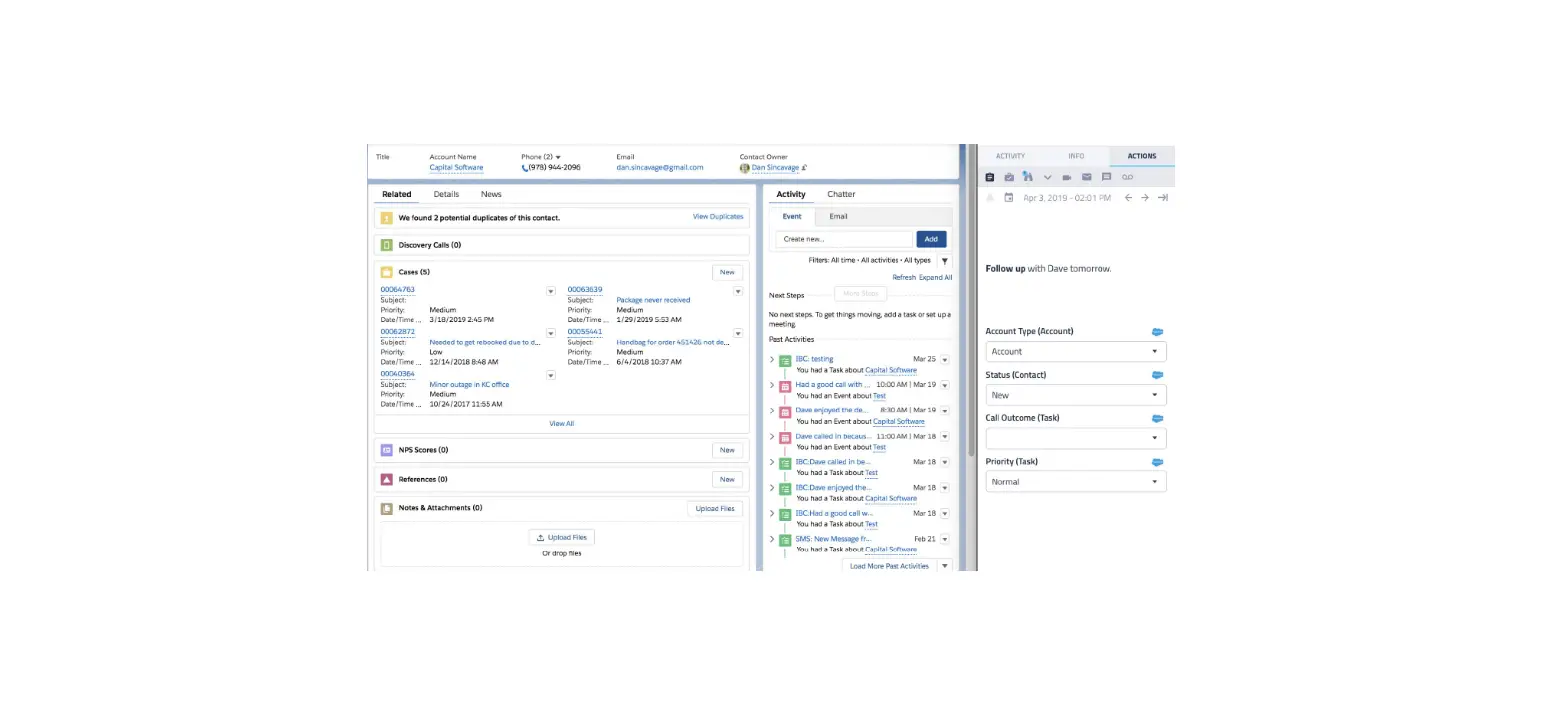Open the menu for IBC: testing Mar 25
The image size is (1562, 708).
coord(945,359)
